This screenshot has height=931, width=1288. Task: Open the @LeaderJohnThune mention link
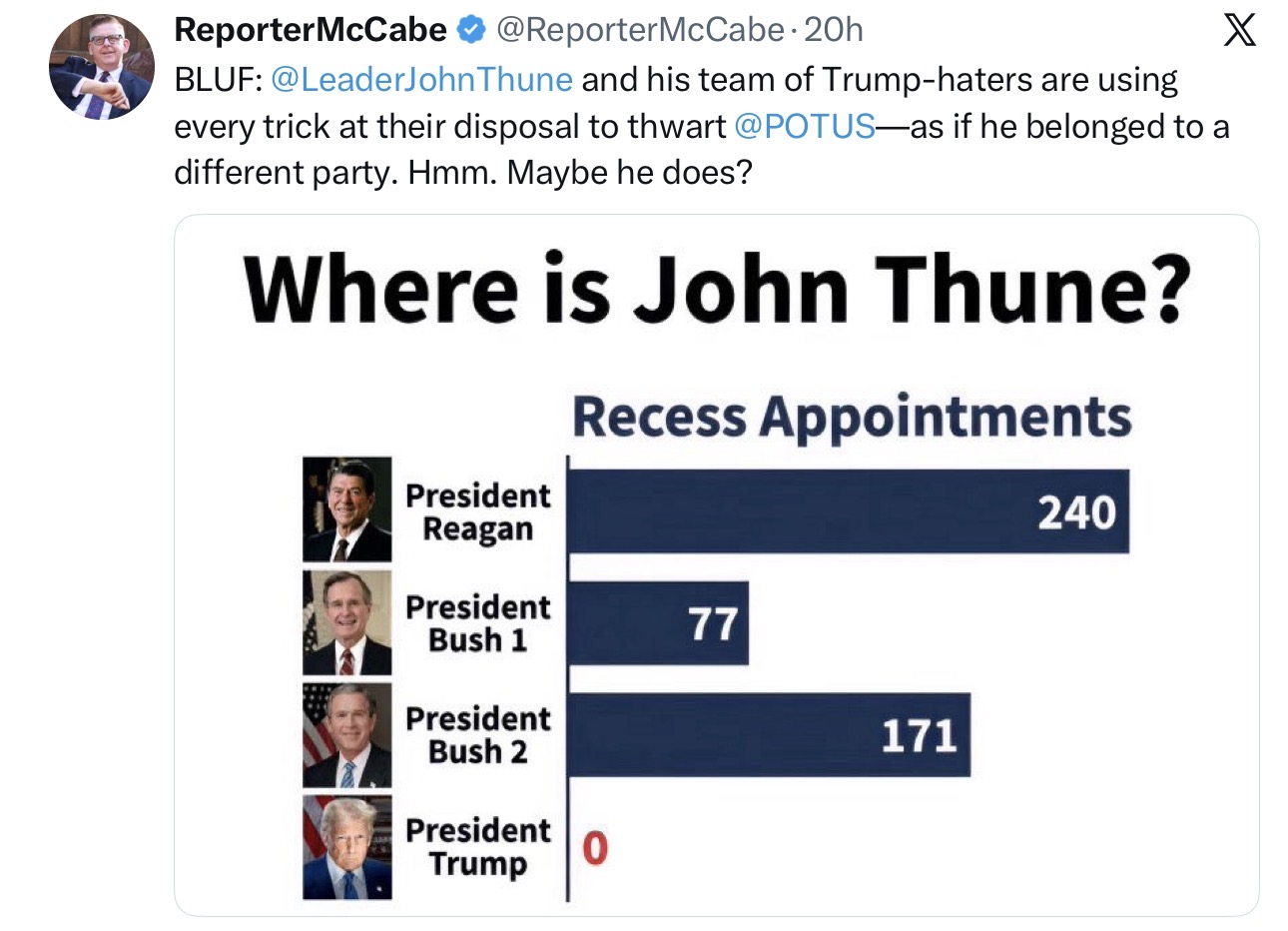(x=421, y=79)
